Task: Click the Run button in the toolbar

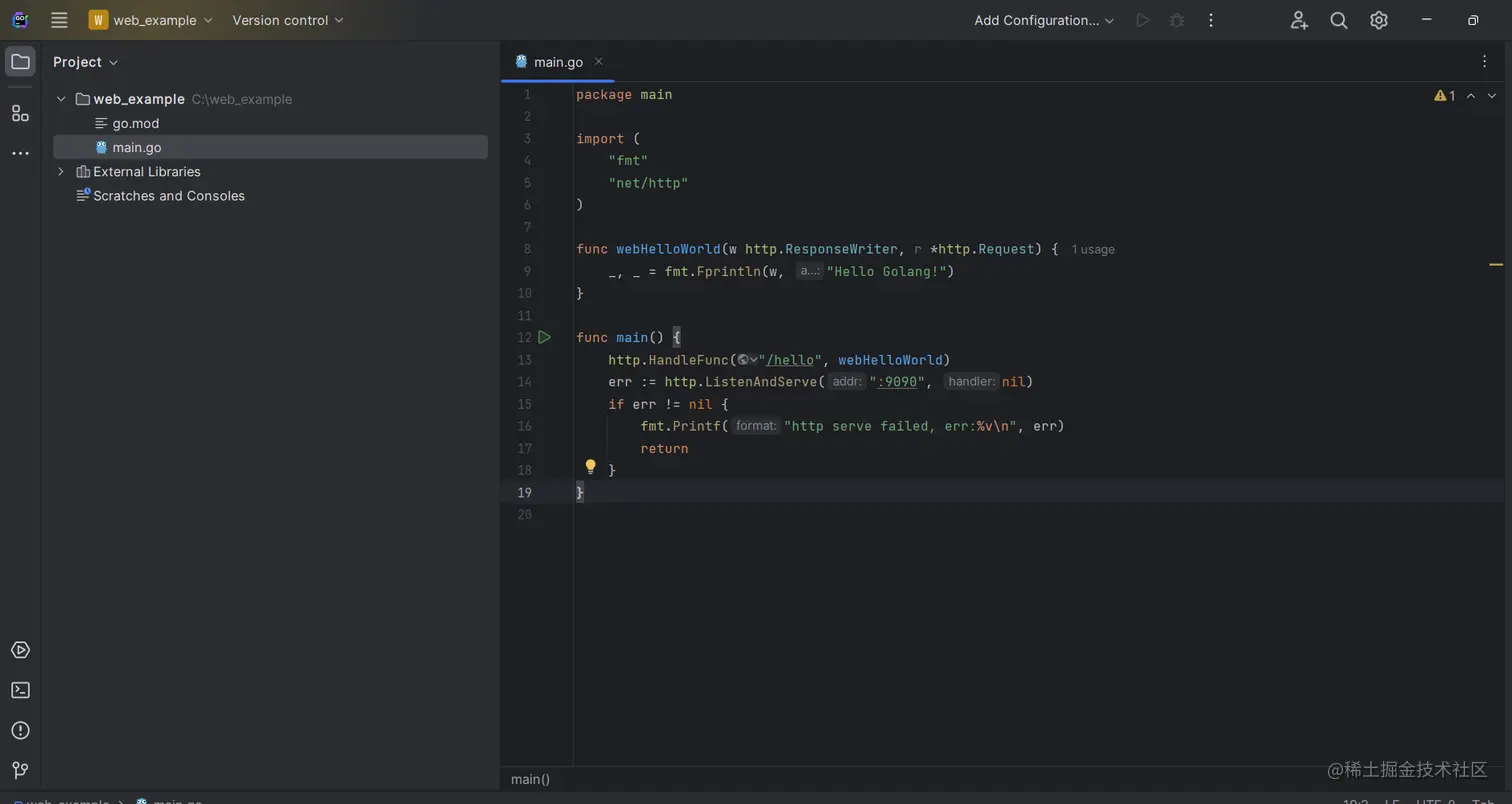Action: click(x=1142, y=20)
